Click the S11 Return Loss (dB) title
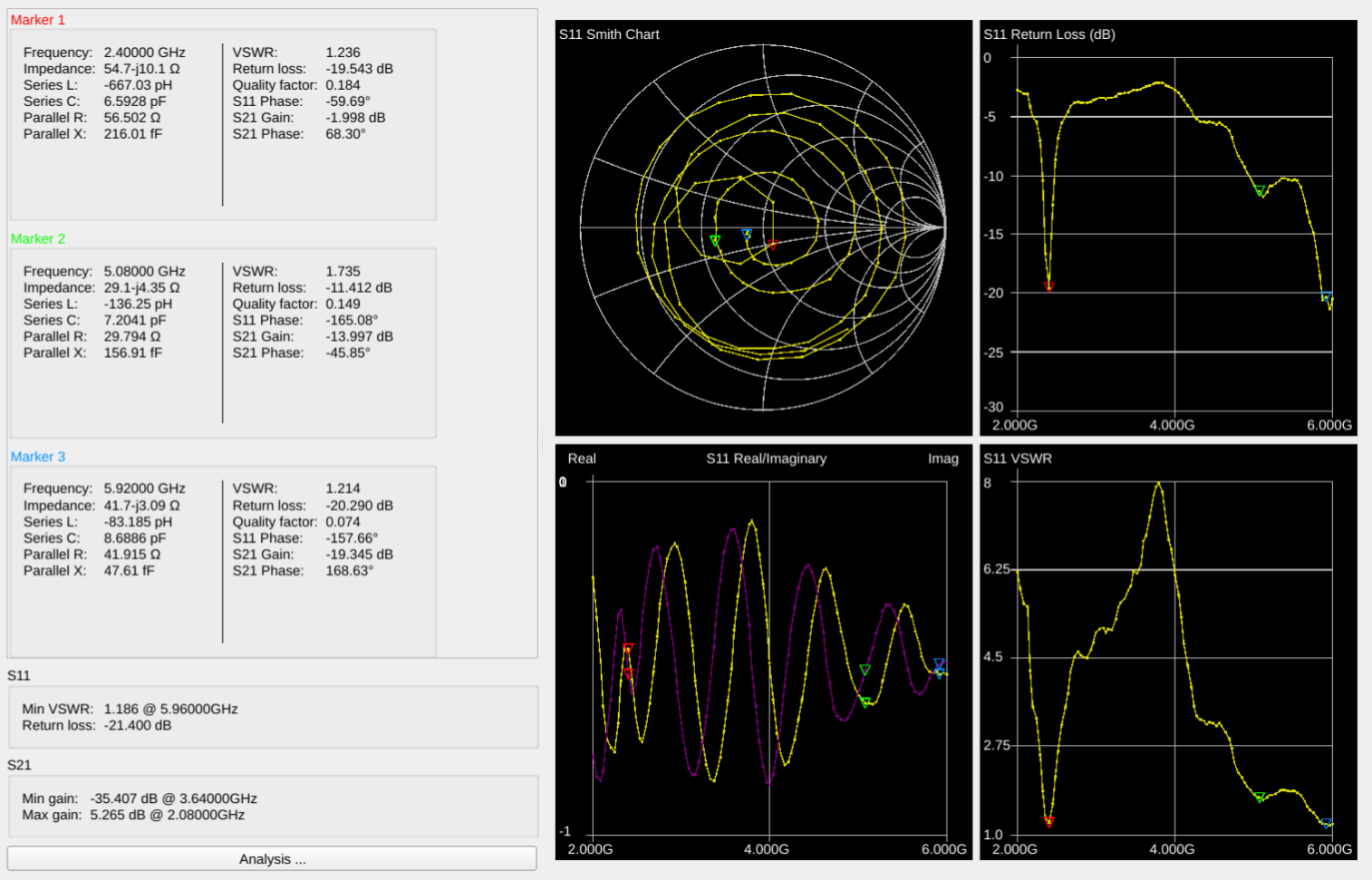1372x880 pixels. [1049, 34]
